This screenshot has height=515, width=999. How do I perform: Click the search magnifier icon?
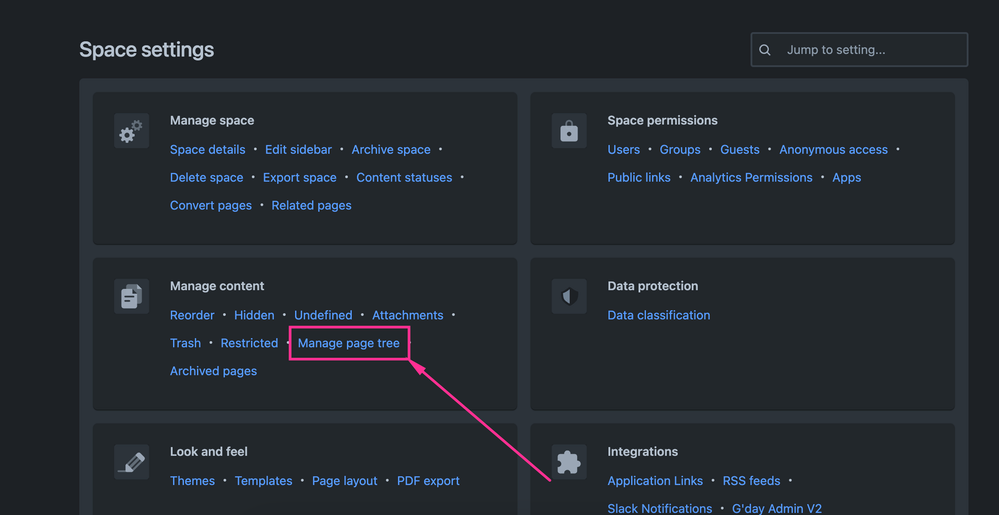(x=765, y=50)
